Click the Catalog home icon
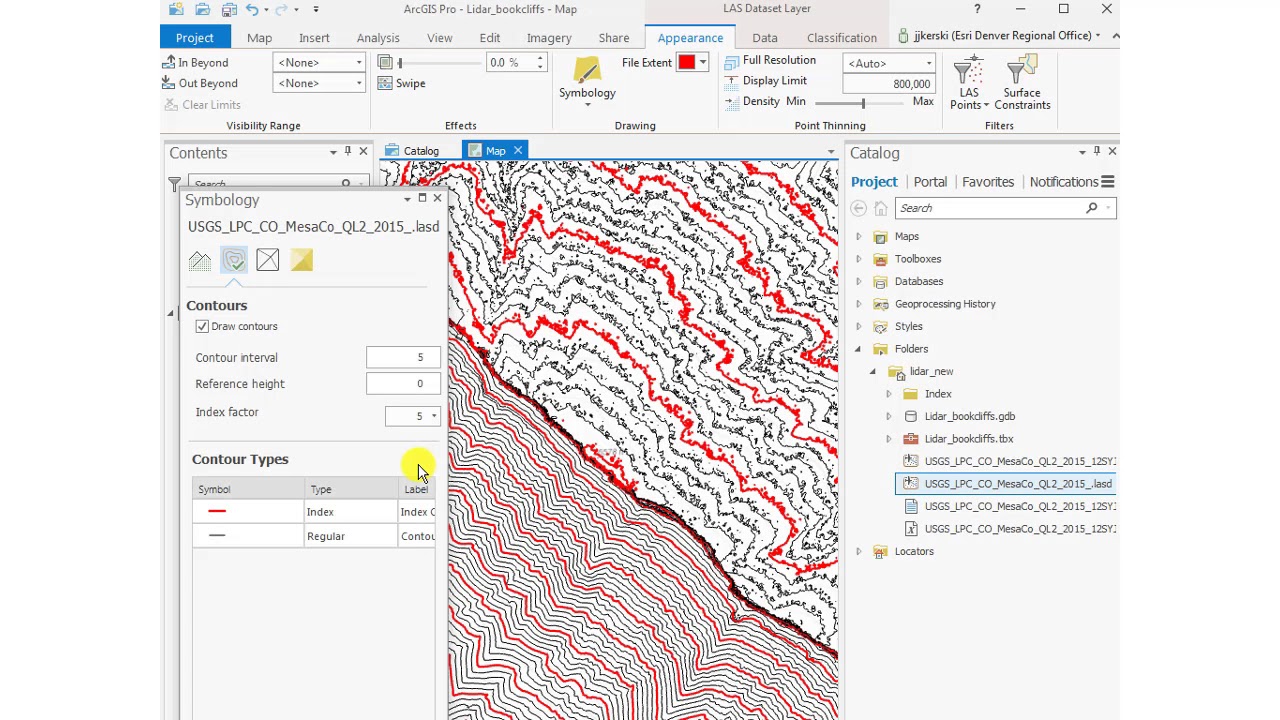 [x=880, y=208]
